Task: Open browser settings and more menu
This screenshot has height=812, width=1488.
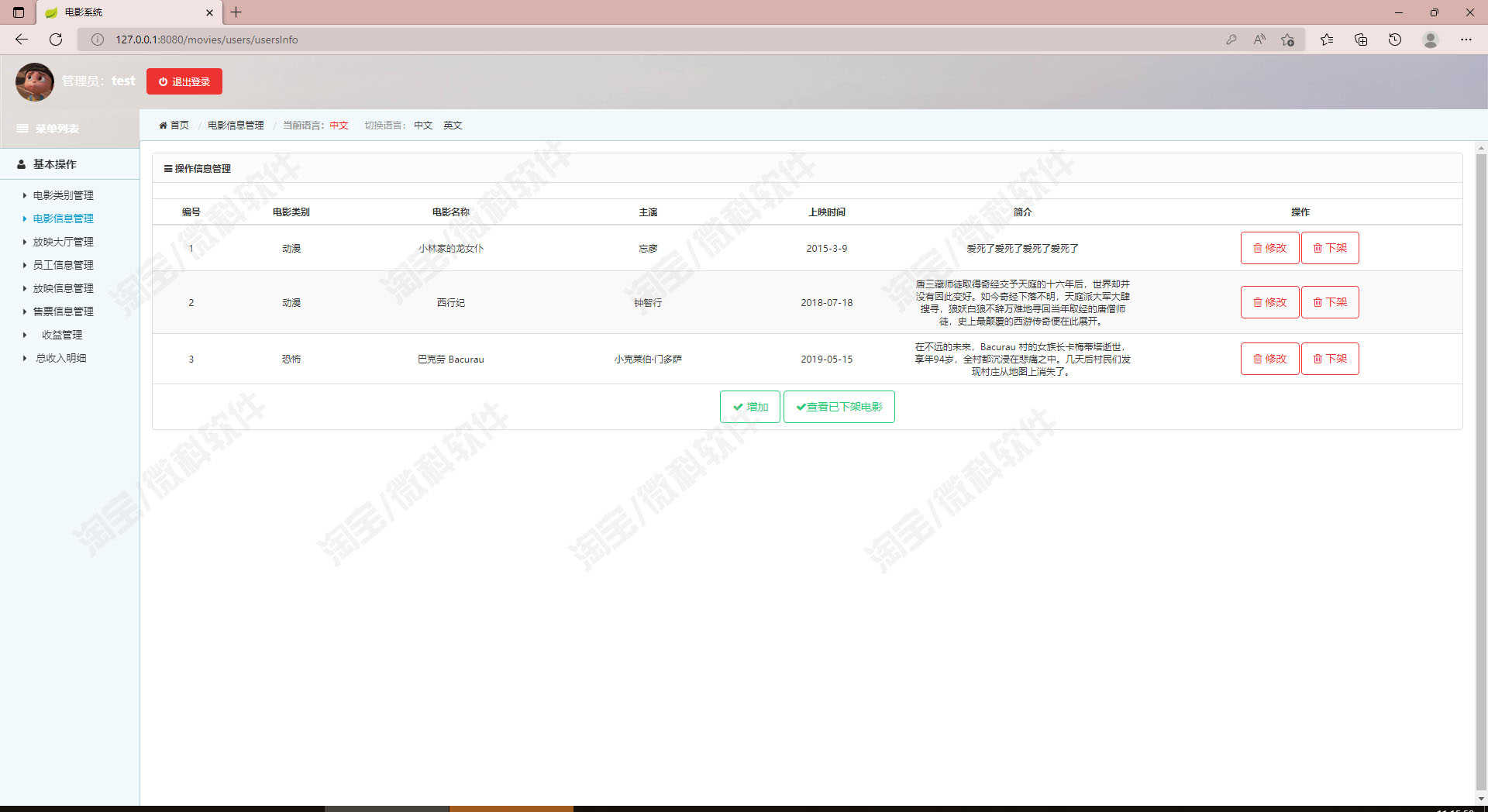Action: [1466, 40]
